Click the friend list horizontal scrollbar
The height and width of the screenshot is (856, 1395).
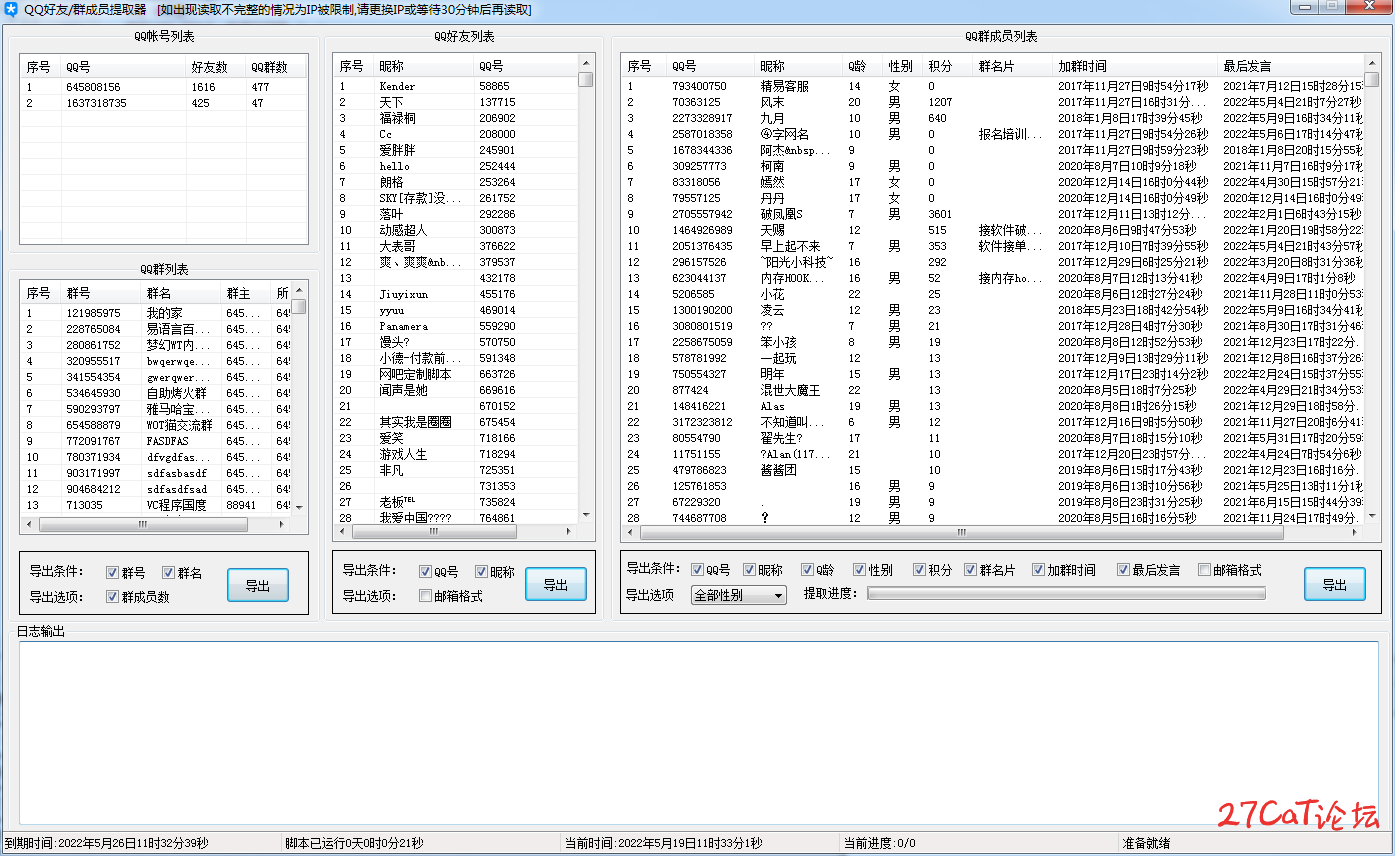pyautogui.click(x=456, y=532)
